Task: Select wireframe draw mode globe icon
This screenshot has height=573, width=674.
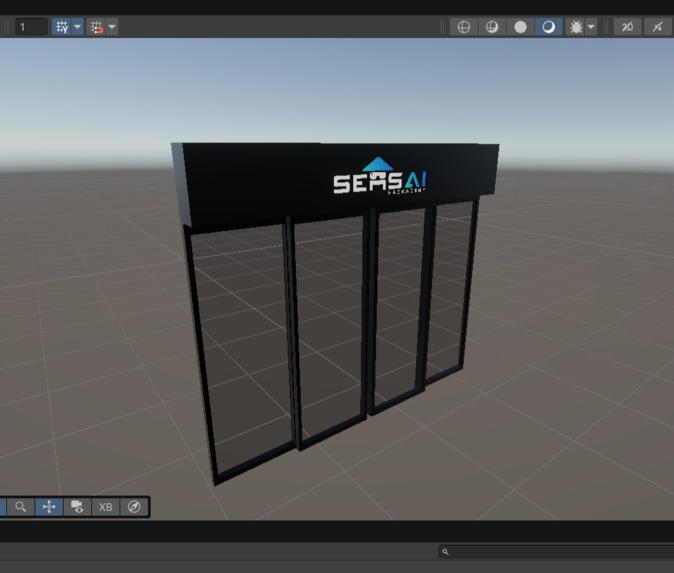Action: (463, 27)
